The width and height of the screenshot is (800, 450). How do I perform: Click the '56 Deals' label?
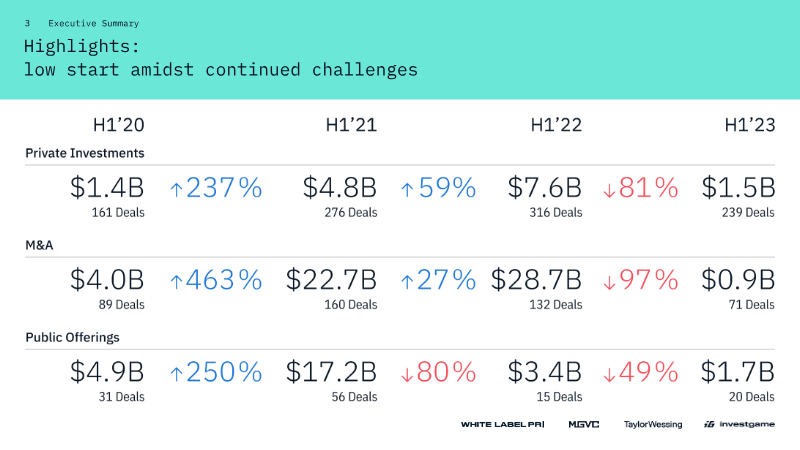click(x=355, y=397)
